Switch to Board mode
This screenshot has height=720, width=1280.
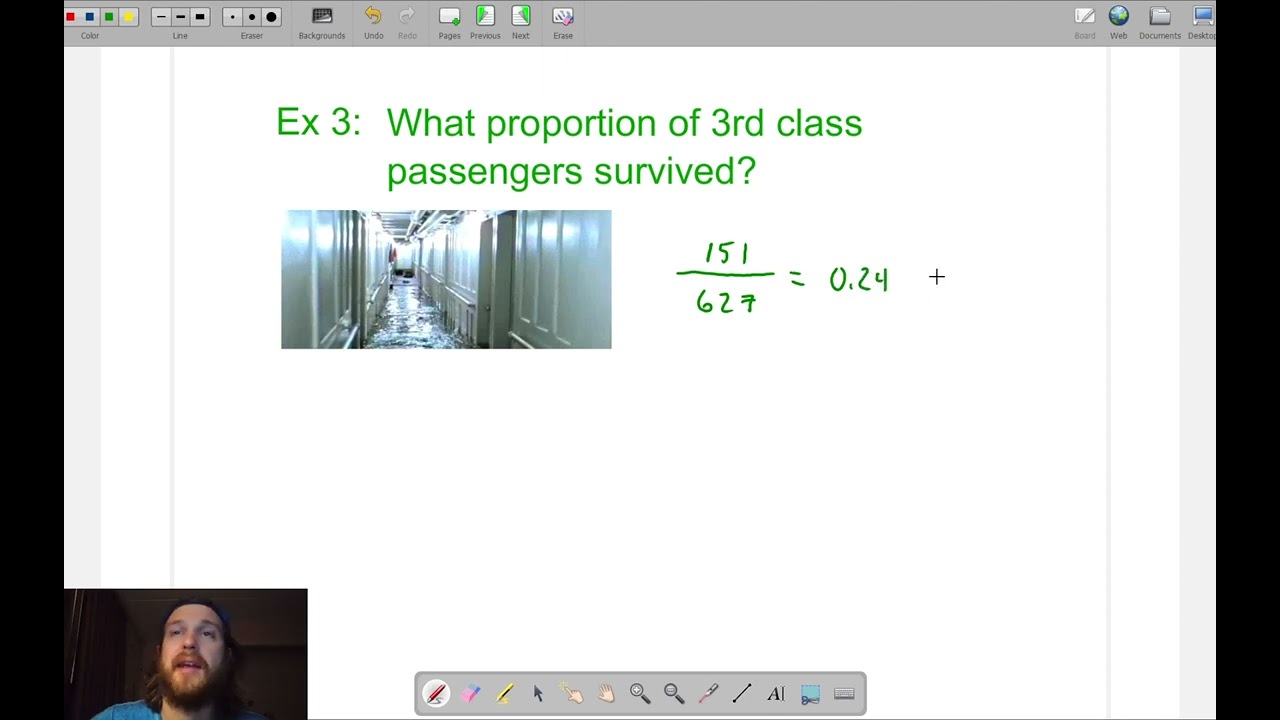(1085, 23)
